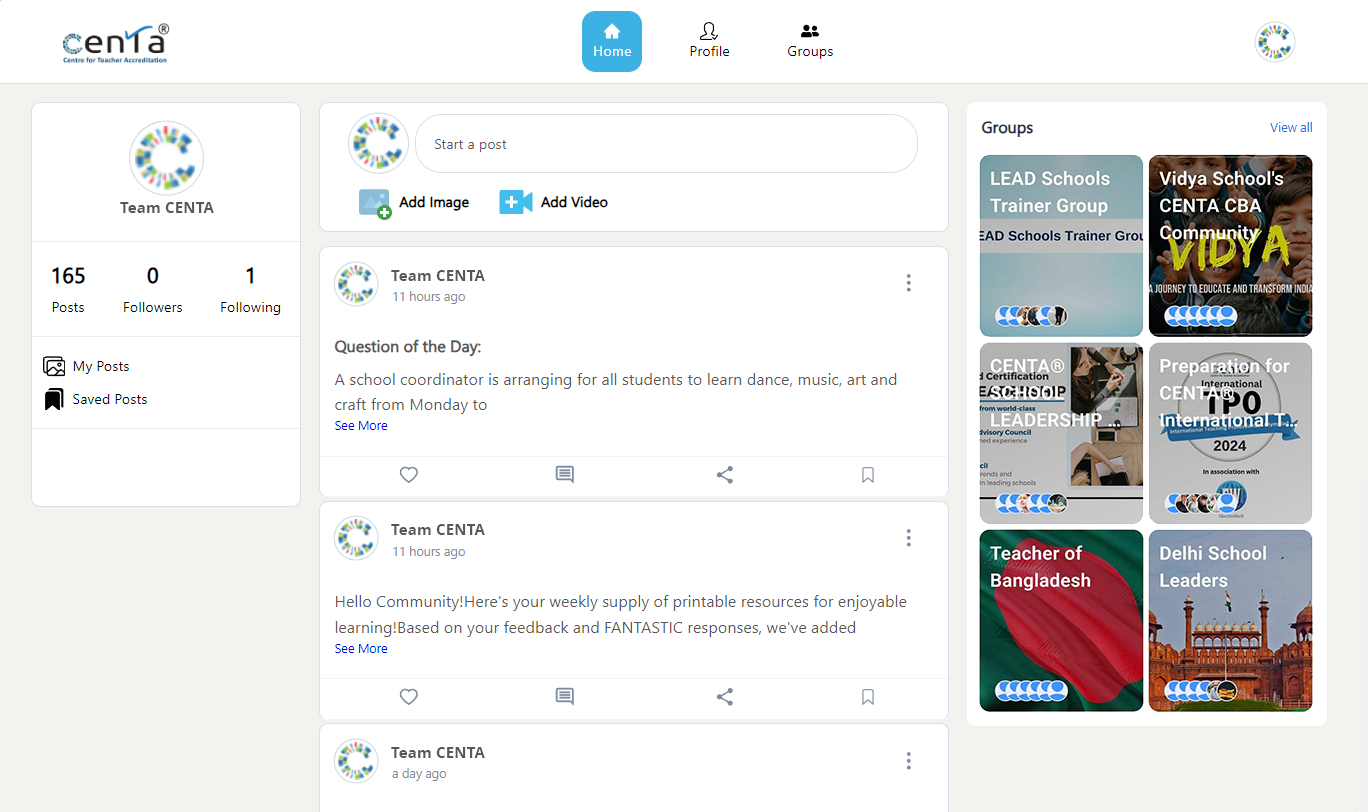The image size is (1368, 812).
Task: Open three-dot menu on printable resources post
Action: [908, 538]
